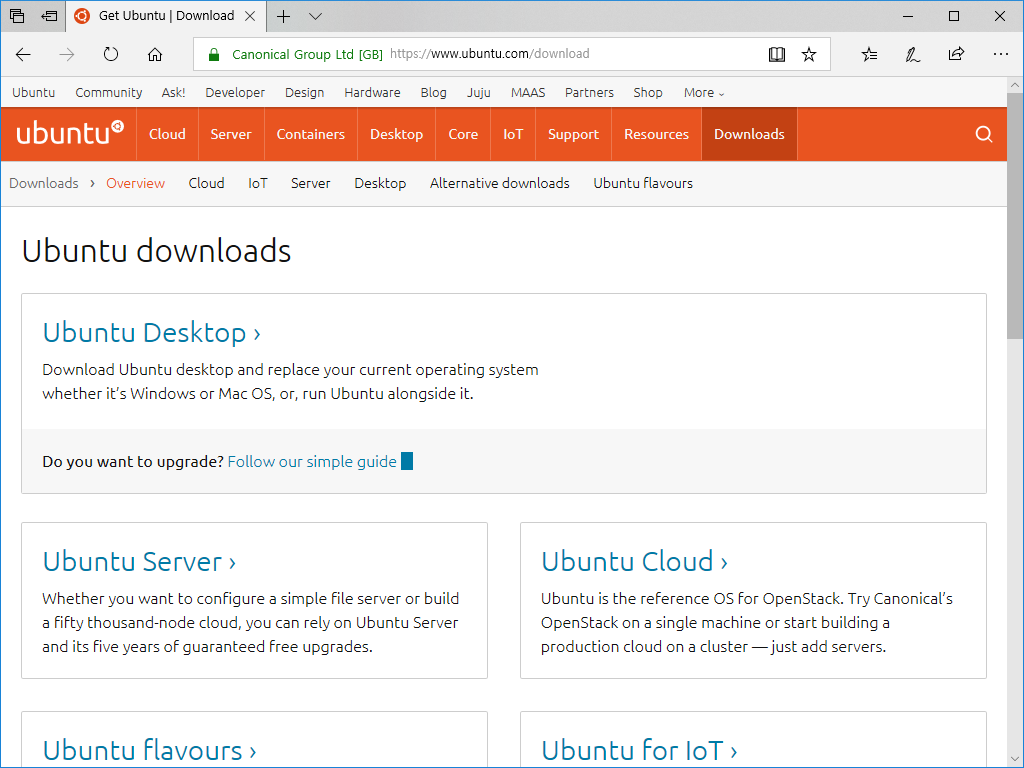
Task: Select Overview in the sub-navigation
Action: [x=135, y=184]
